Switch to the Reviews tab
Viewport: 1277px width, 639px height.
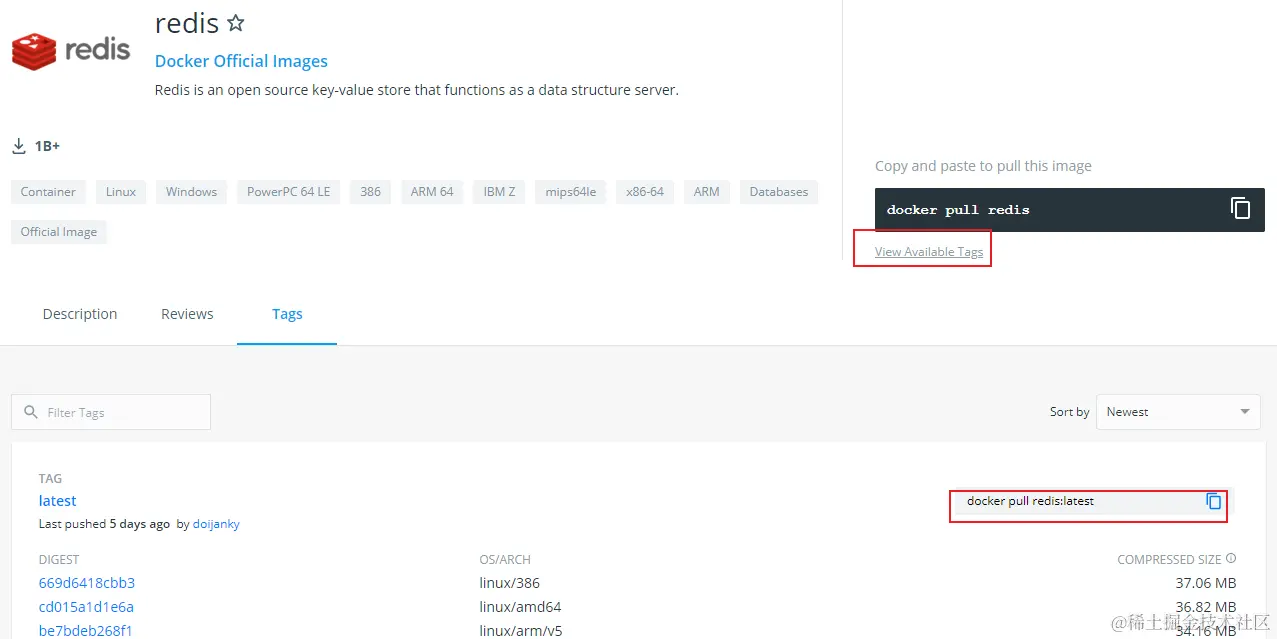[187, 314]
